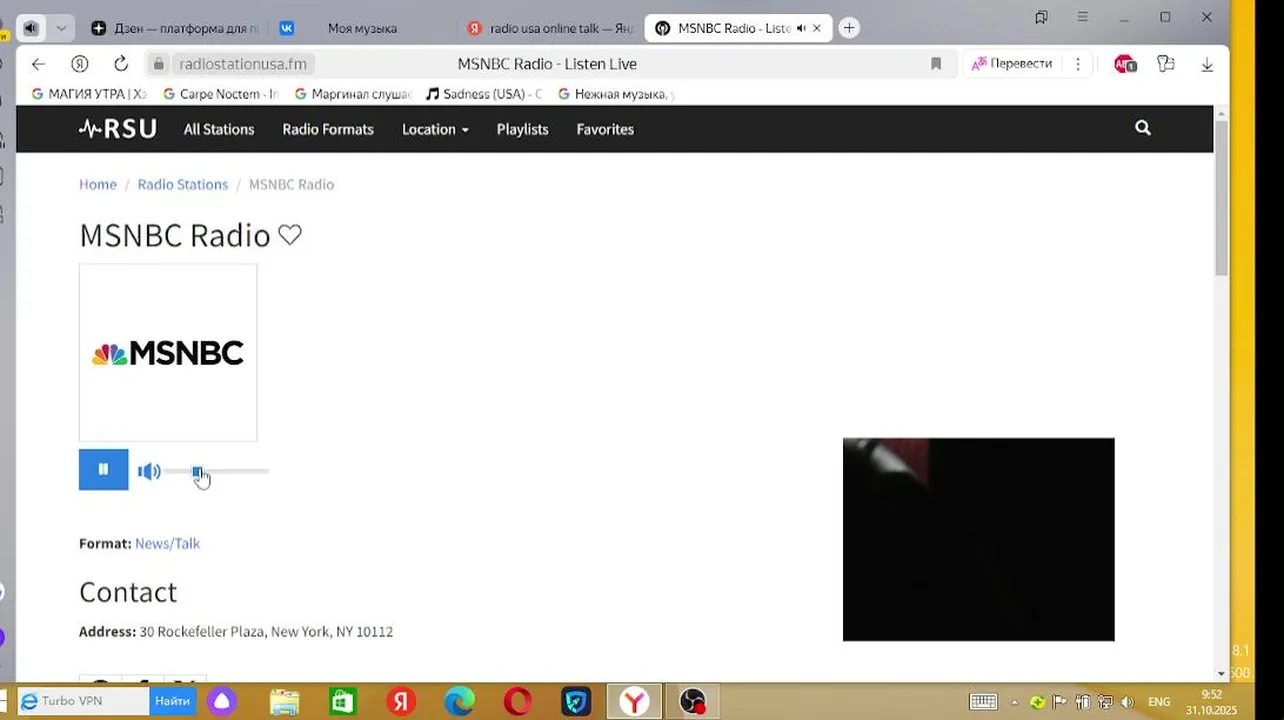
Task: Mute the radio player speaker icon
Action: [x=149, y=471]
